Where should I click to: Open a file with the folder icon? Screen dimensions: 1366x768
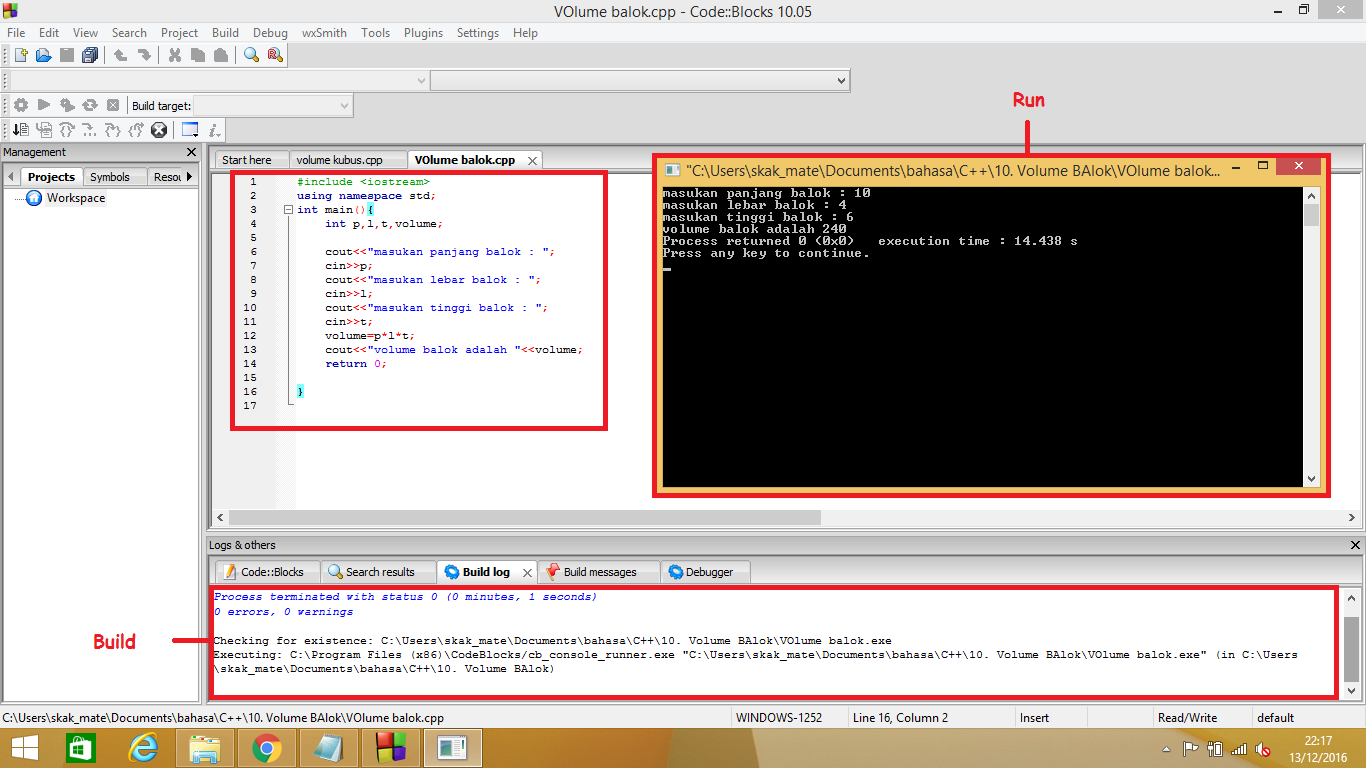[43, 55]
